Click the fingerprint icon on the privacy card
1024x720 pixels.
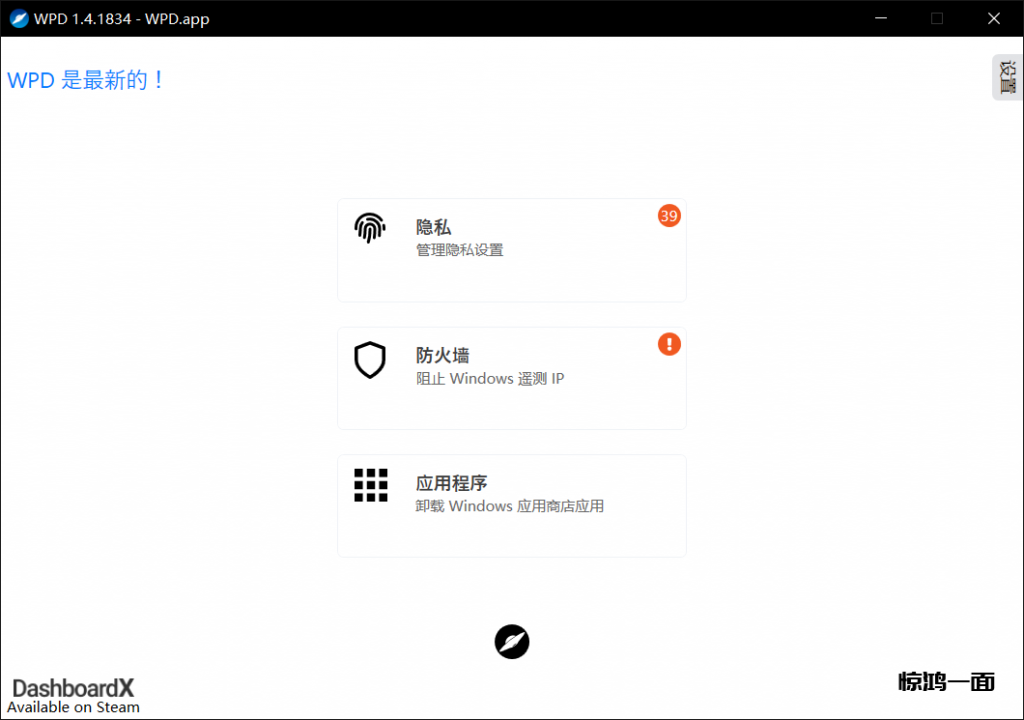tap(370, 228)
